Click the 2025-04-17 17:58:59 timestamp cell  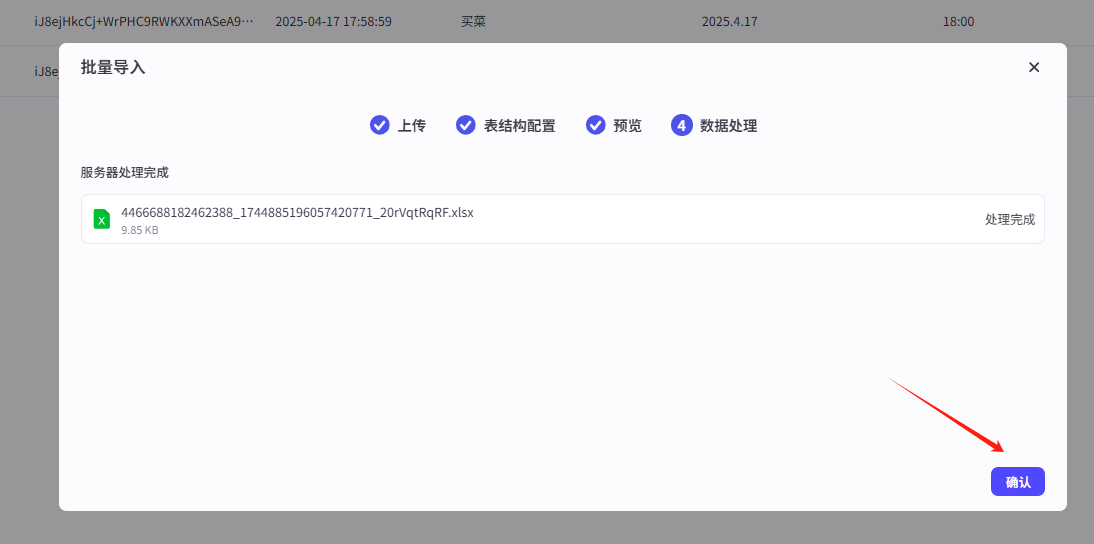coord(333,21)
